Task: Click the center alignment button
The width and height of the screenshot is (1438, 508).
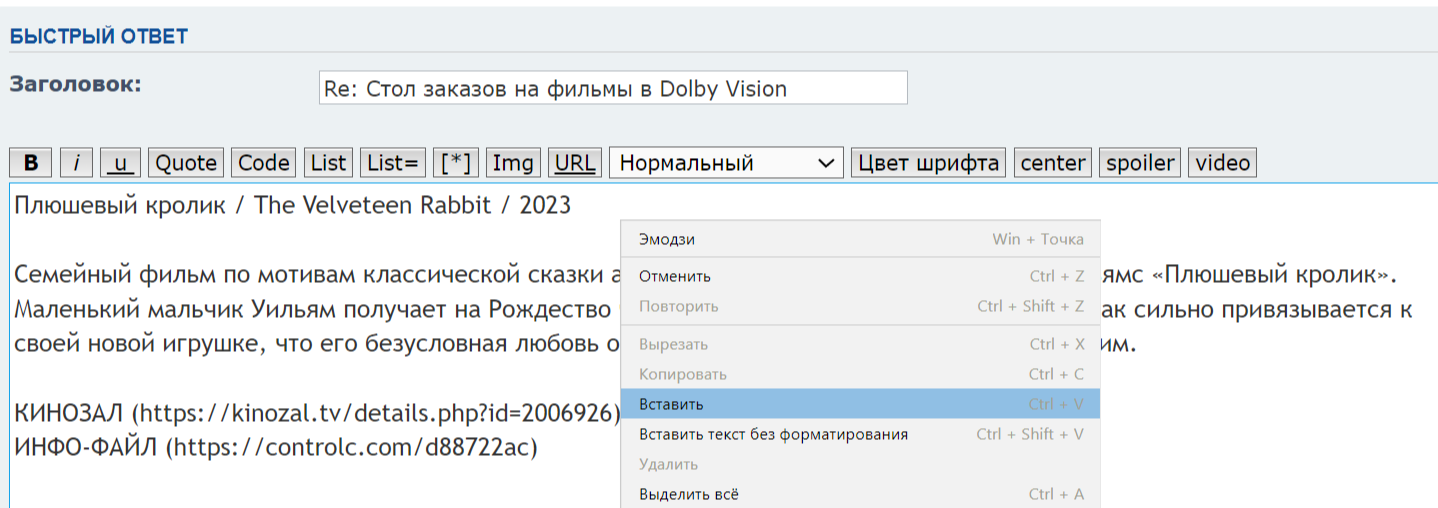Action: [x=1053, y=163]
